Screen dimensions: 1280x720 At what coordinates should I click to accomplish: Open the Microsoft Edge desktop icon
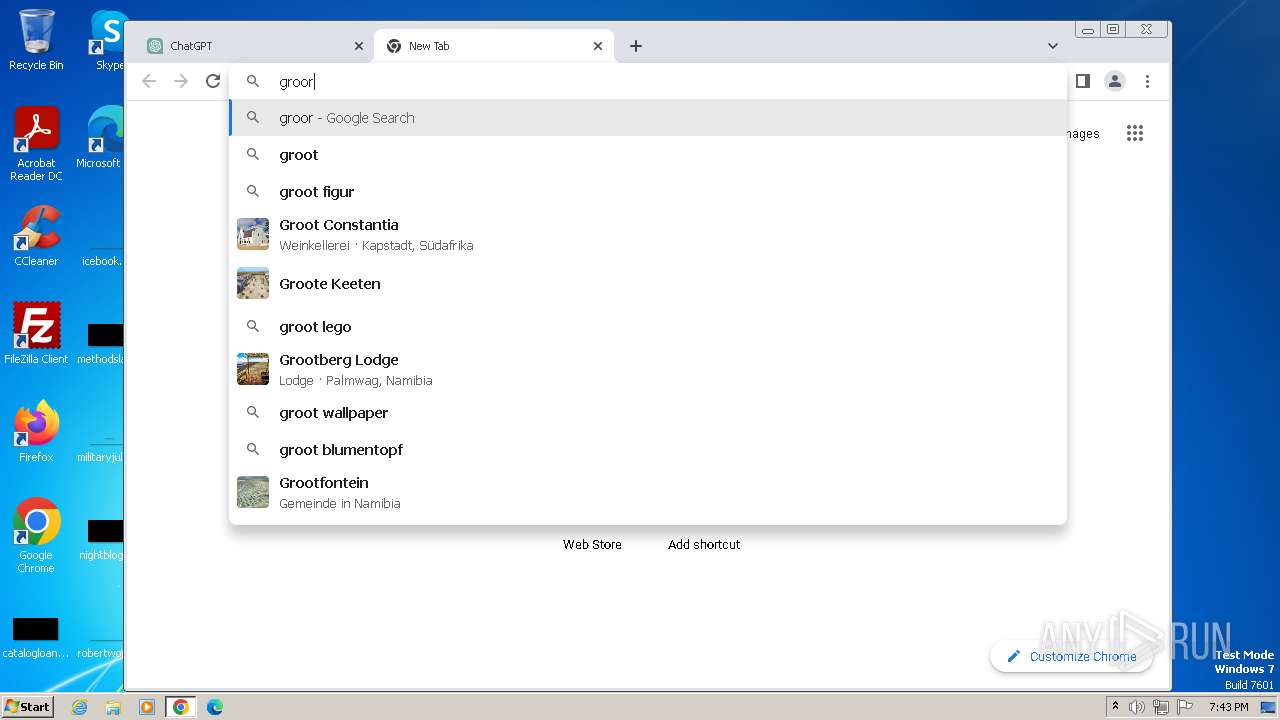(100, 139)
